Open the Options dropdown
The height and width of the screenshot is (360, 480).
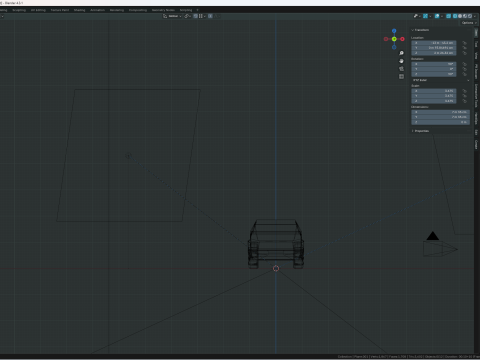click(469, 23)
